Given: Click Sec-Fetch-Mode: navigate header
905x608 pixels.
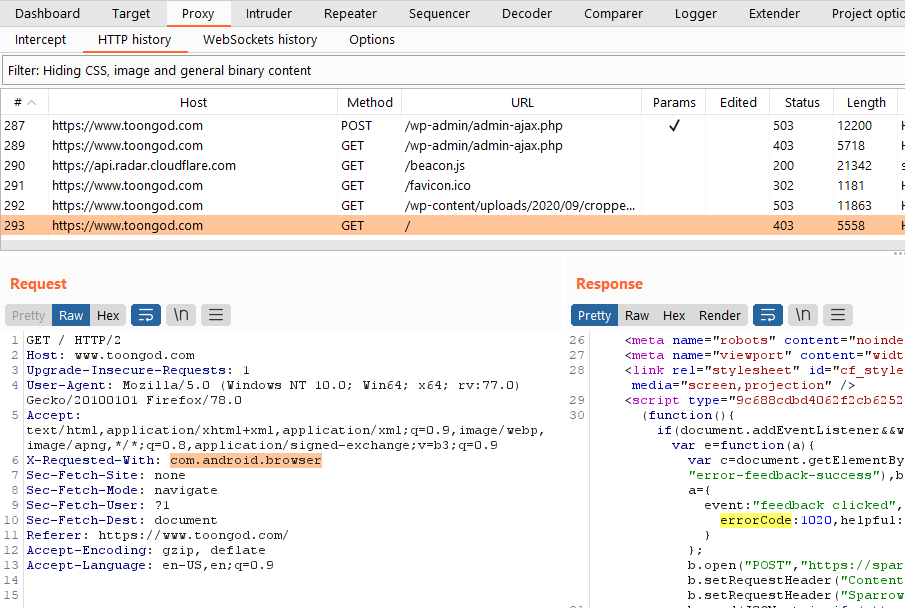Looking at the screenshot, I should [122, 490].
